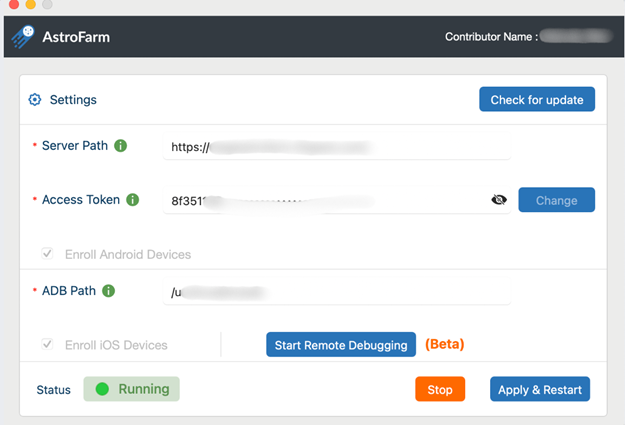Click the Access Token info icon
Viewport: 625px width, 425px height.
133,200
